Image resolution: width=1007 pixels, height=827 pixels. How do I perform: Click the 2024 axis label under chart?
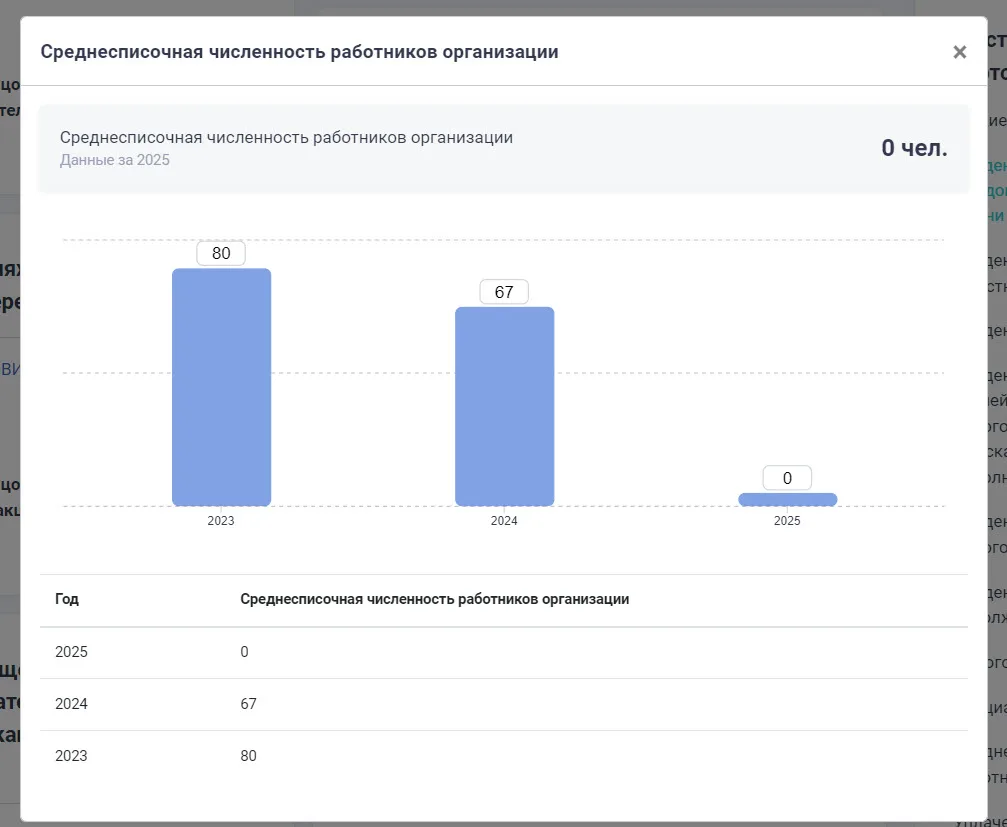point(504,521)
